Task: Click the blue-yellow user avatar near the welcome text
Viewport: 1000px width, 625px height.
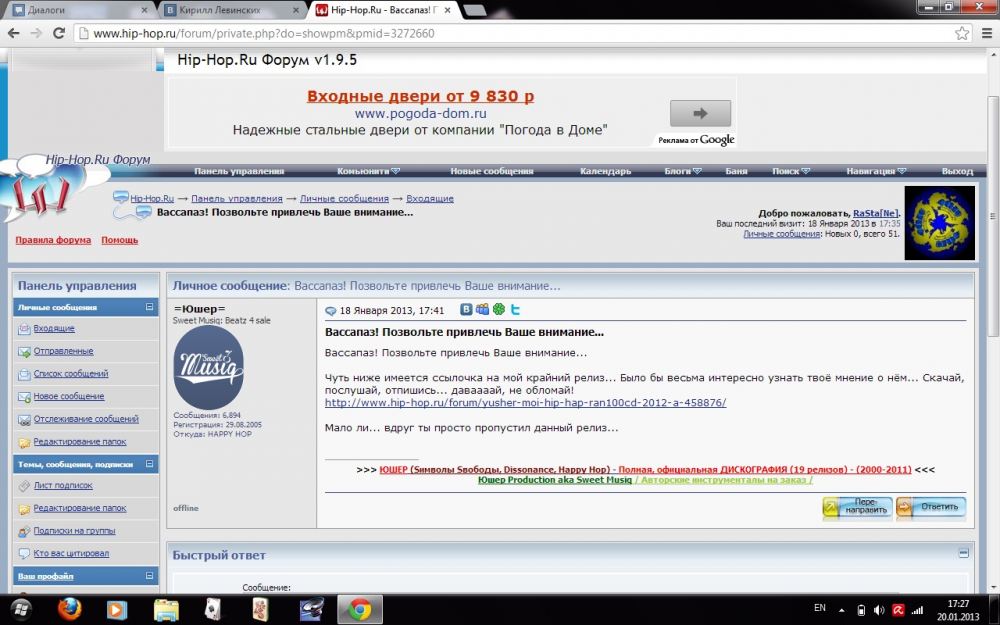Action: pos(939,223)
